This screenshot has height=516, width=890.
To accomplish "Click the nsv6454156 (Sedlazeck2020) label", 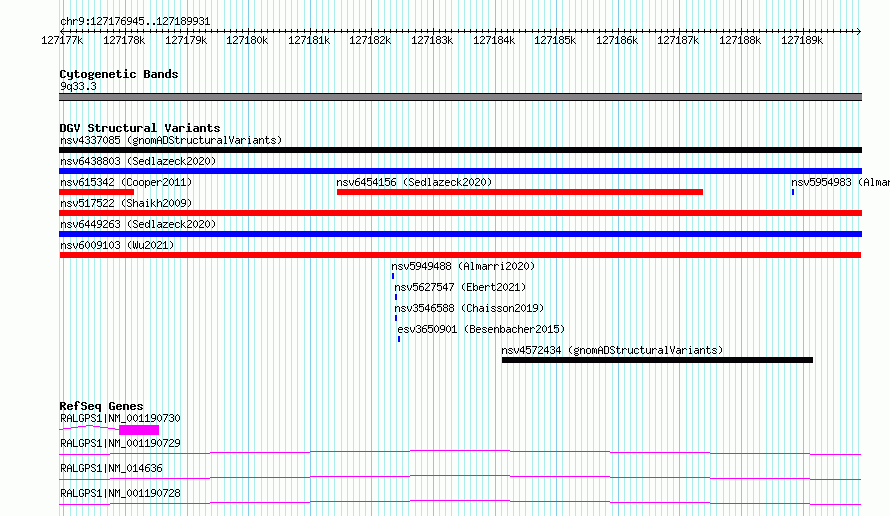I will tap(414, 182).
